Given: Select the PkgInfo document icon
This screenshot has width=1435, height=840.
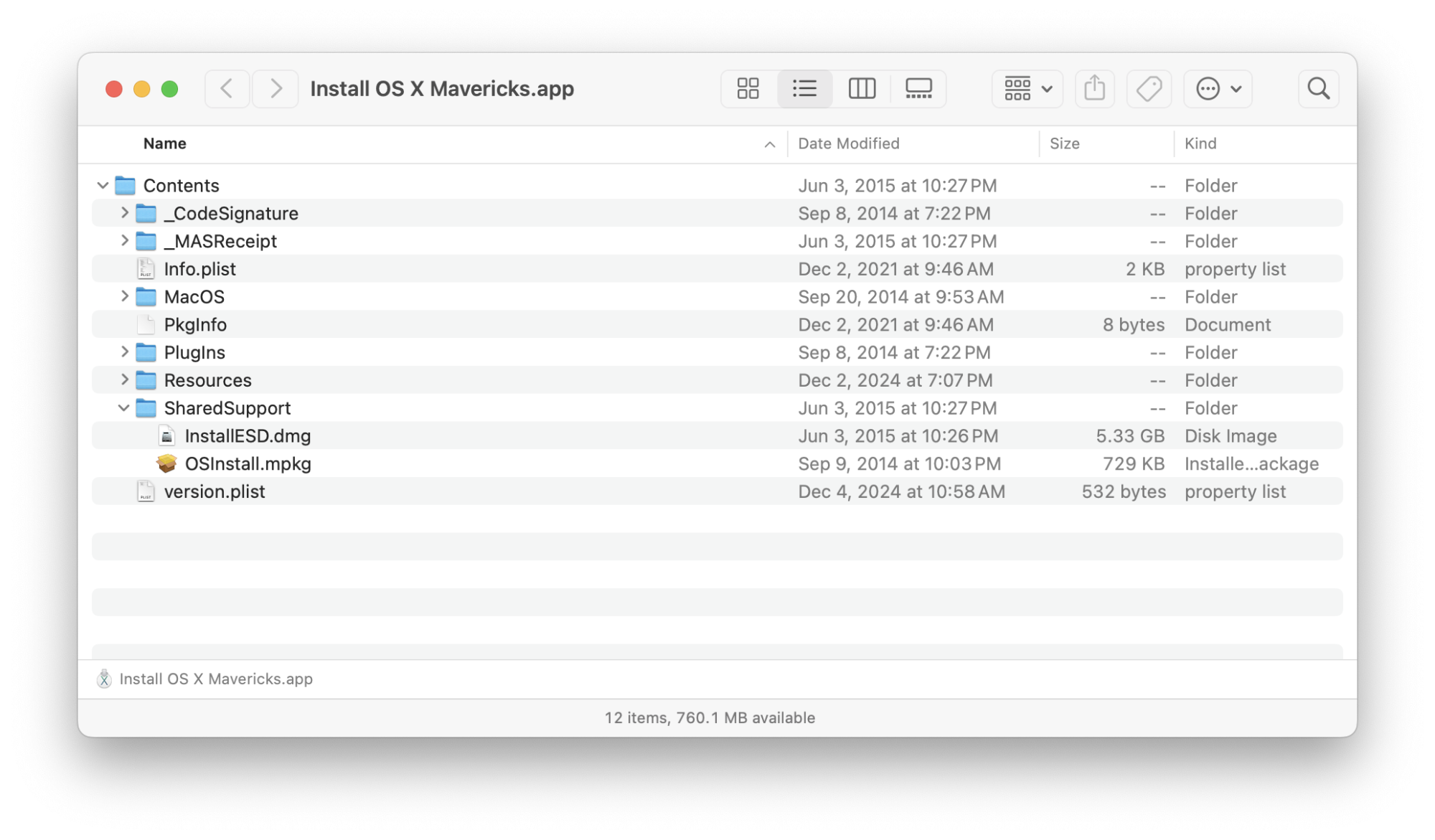Looking at the screenshot, I should [146, 324].
